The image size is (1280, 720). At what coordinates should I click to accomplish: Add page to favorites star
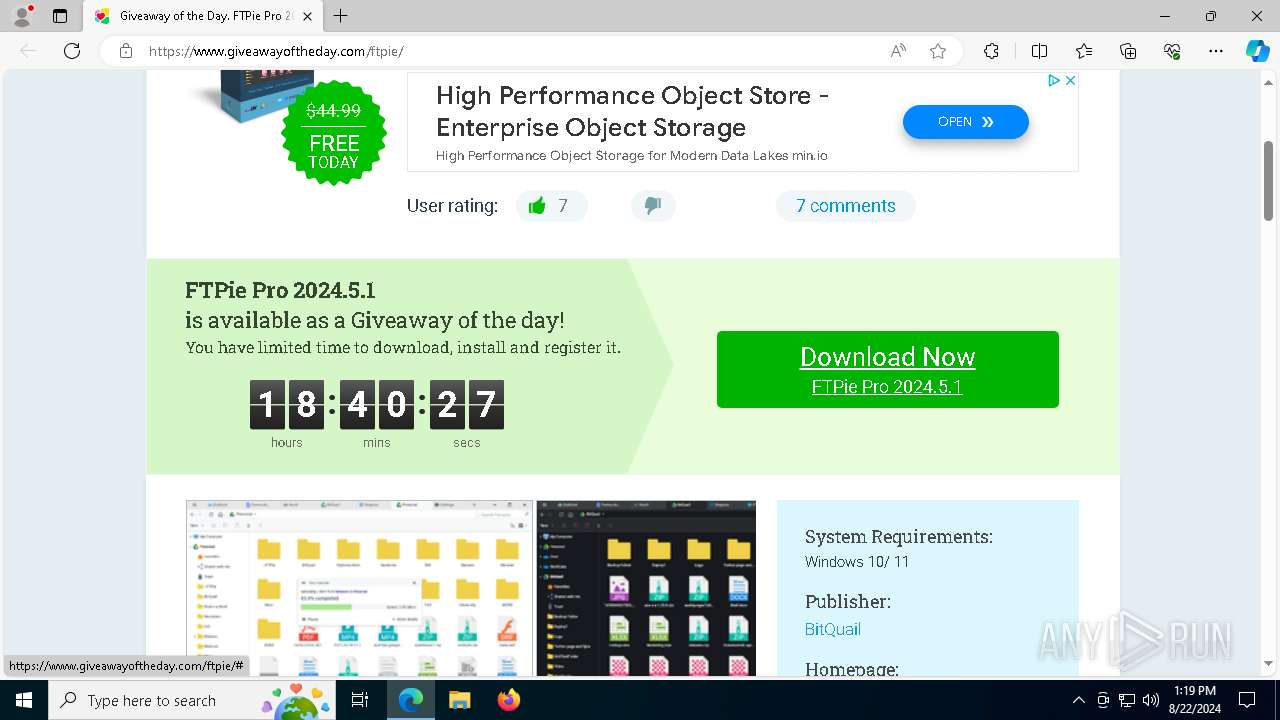pyautogui.click(x=938, y=51)
